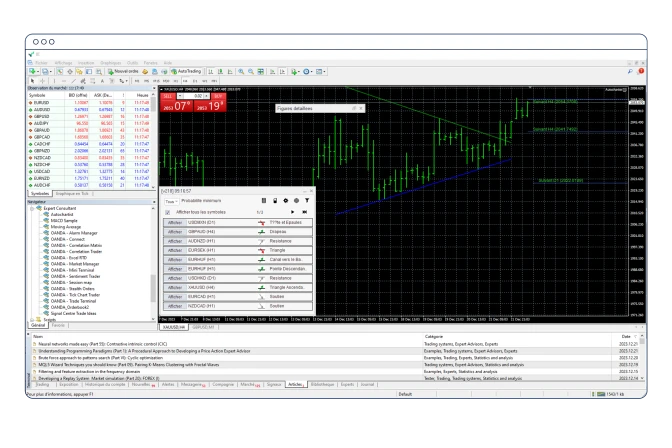Select USDCAD row in market watch
Viewport: 672px width, 448px height.
89,171
